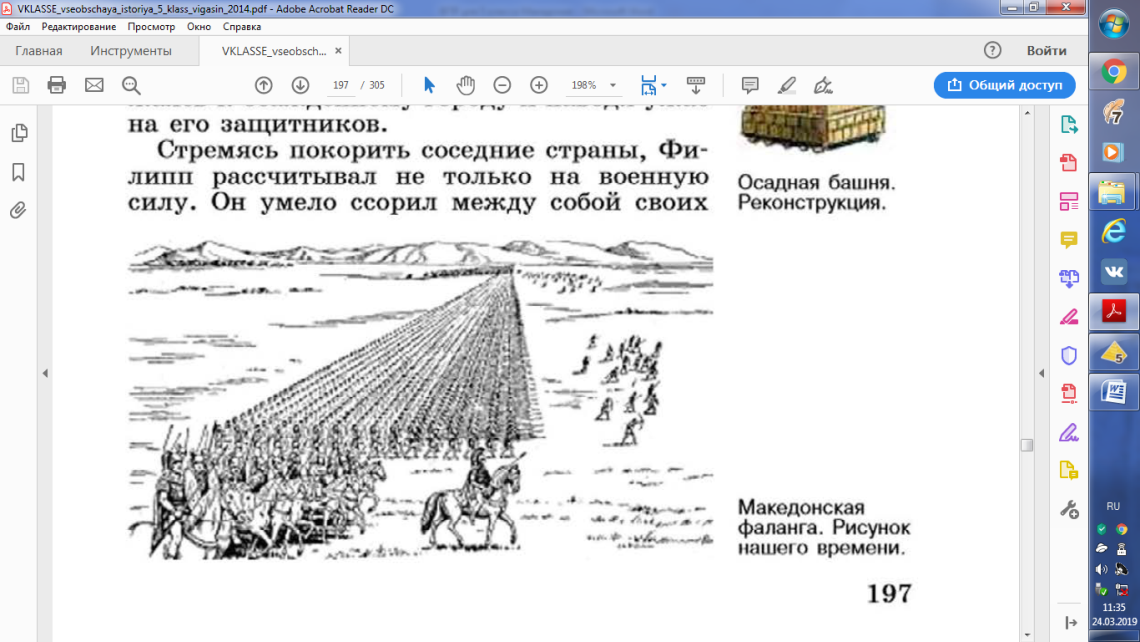Add a sticky note comment
The image size is (1140, 642).
pos(750,85)
